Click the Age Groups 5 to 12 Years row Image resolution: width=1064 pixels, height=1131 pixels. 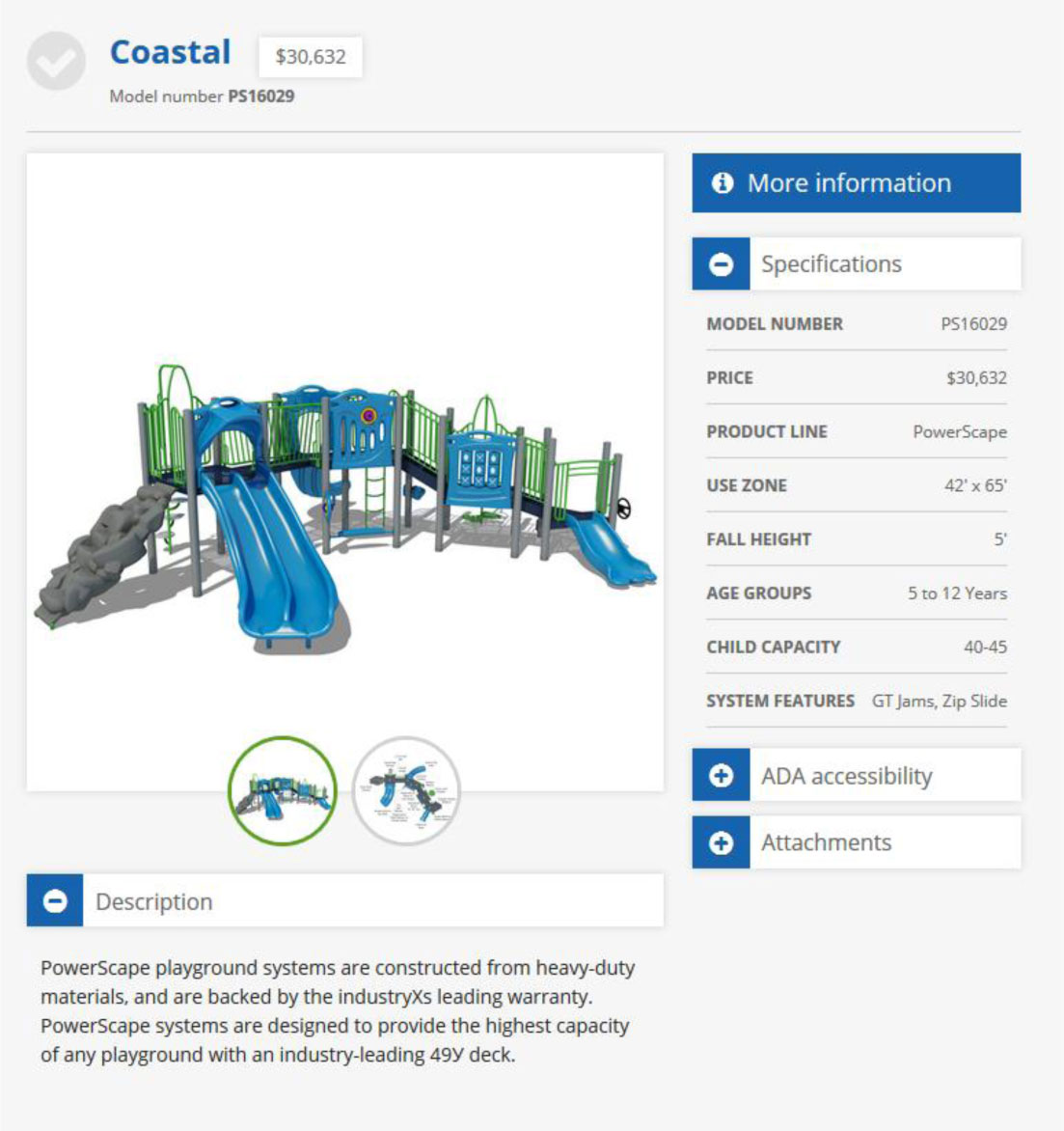tap(856, 593)
